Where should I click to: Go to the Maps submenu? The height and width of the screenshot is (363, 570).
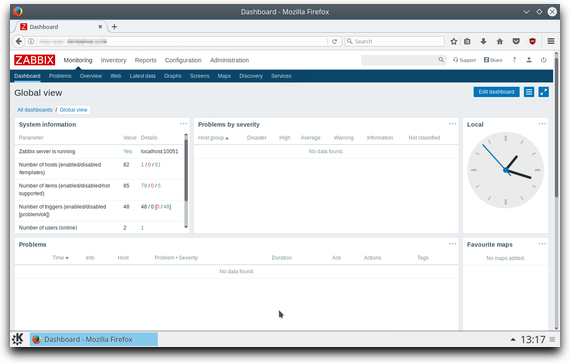224,76
